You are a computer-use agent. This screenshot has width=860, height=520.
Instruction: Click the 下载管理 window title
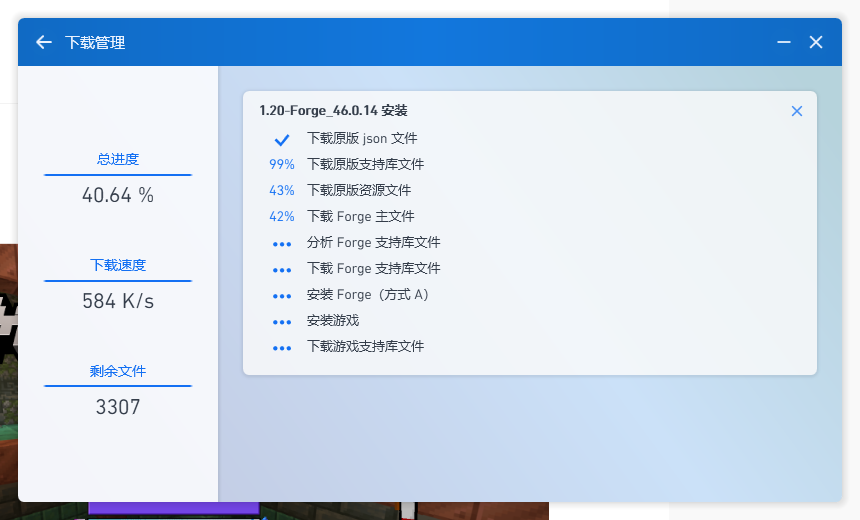95,42
